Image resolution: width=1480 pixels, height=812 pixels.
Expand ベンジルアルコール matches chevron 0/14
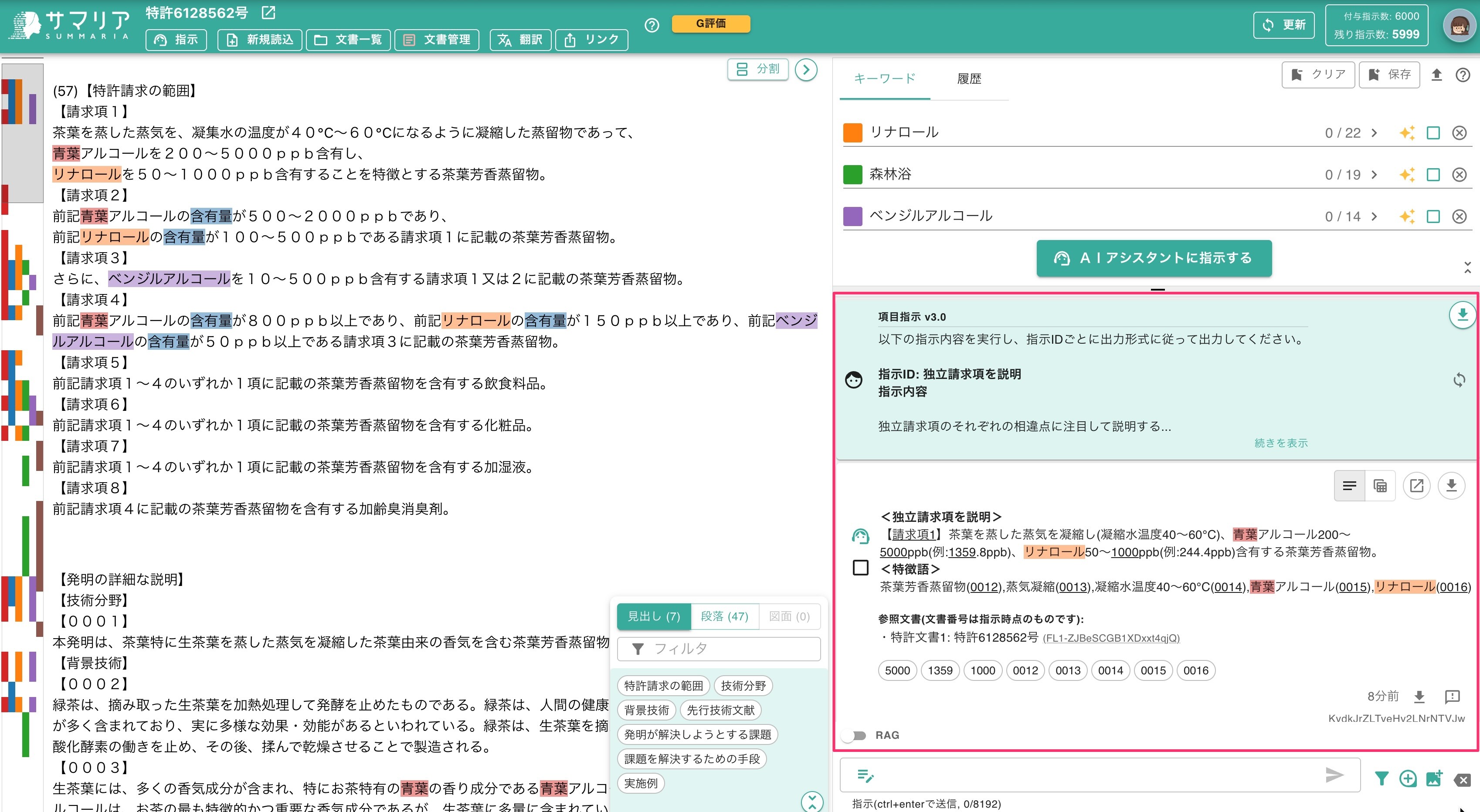pos(1374,217)
